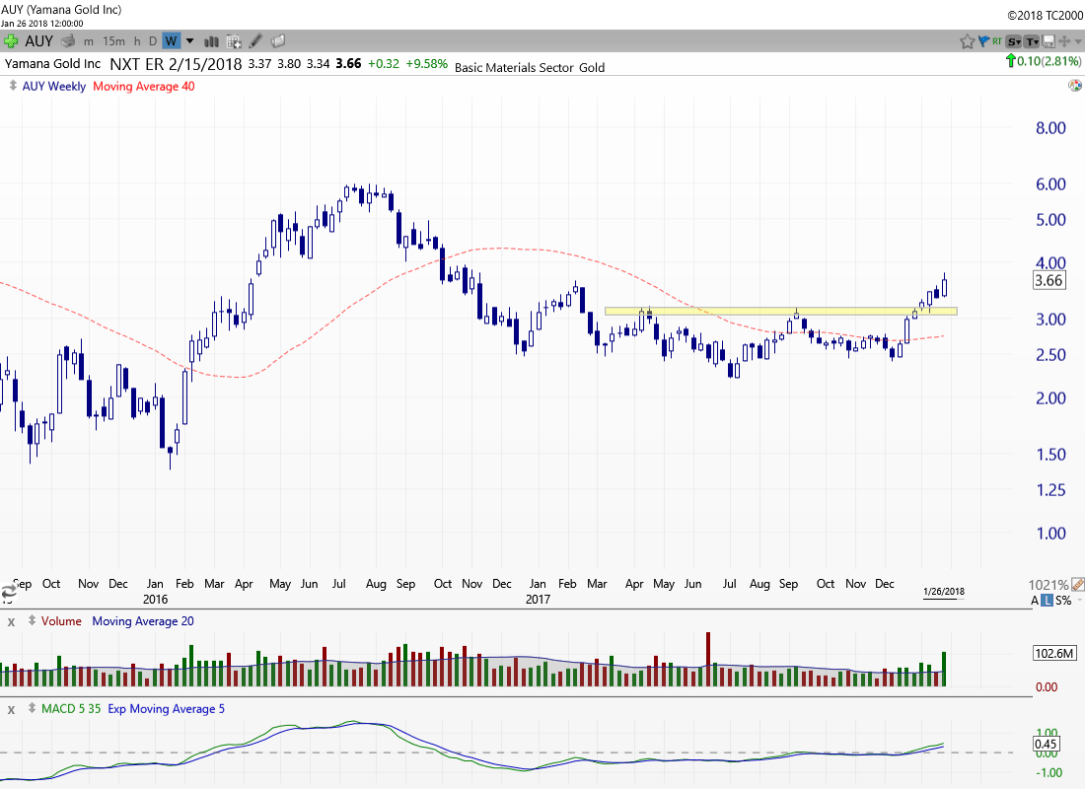
Task: Open the drawing tools pencil icon
Action: coord(256,41)
